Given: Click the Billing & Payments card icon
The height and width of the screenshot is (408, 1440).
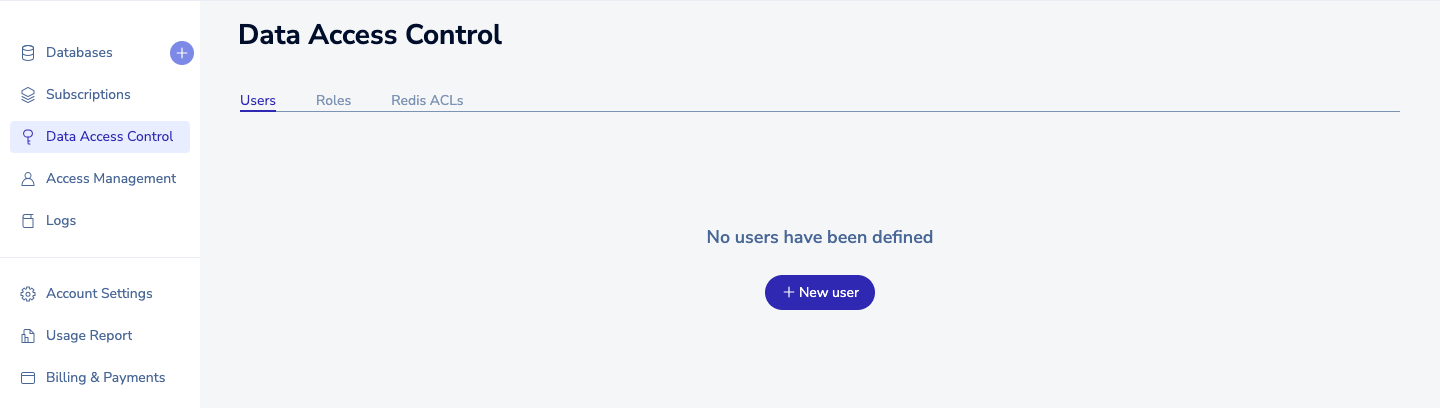Looking at the screenshot, I should click(28, 378).
